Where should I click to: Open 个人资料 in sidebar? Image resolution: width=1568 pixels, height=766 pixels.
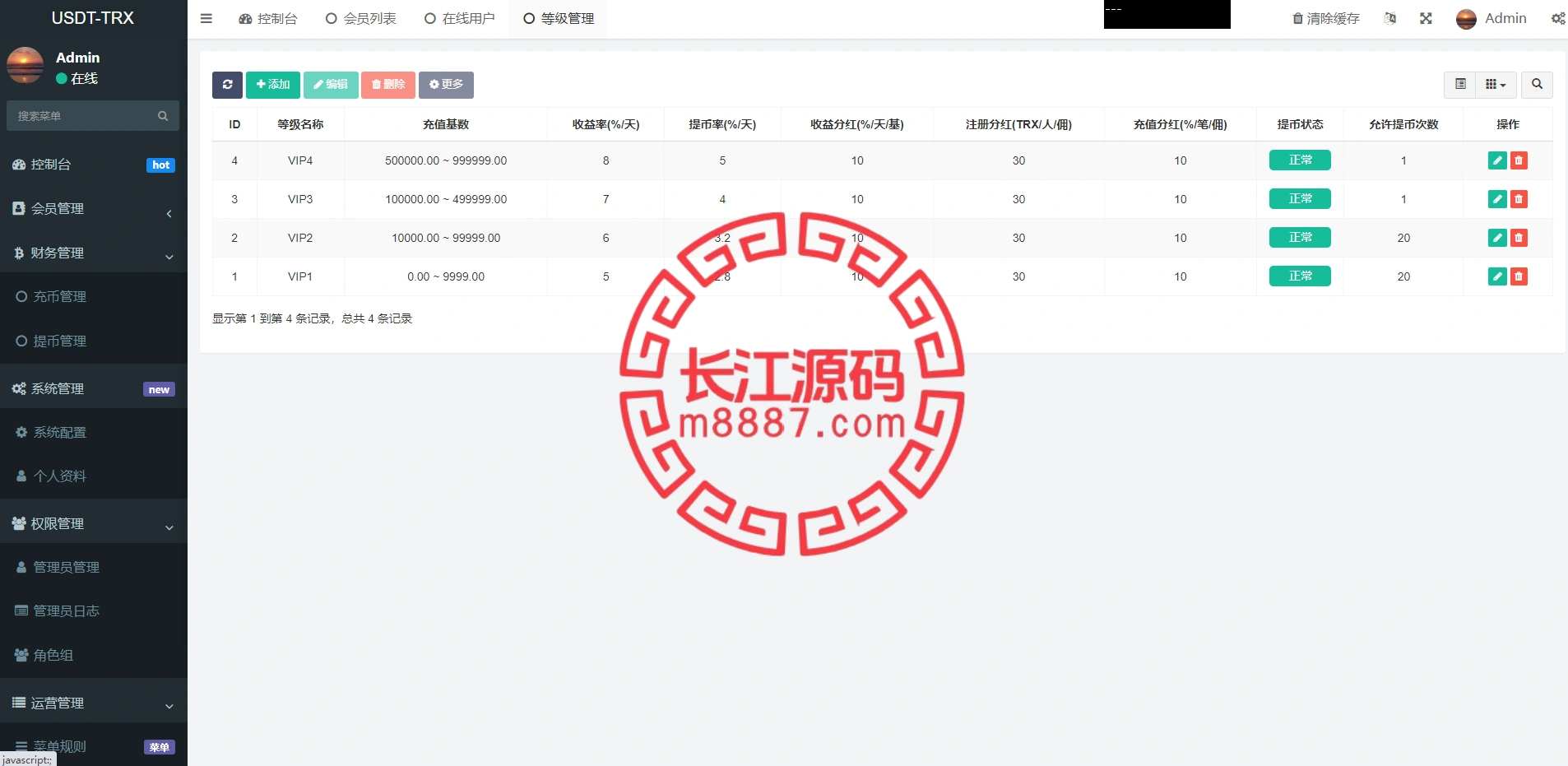point(94,476)
